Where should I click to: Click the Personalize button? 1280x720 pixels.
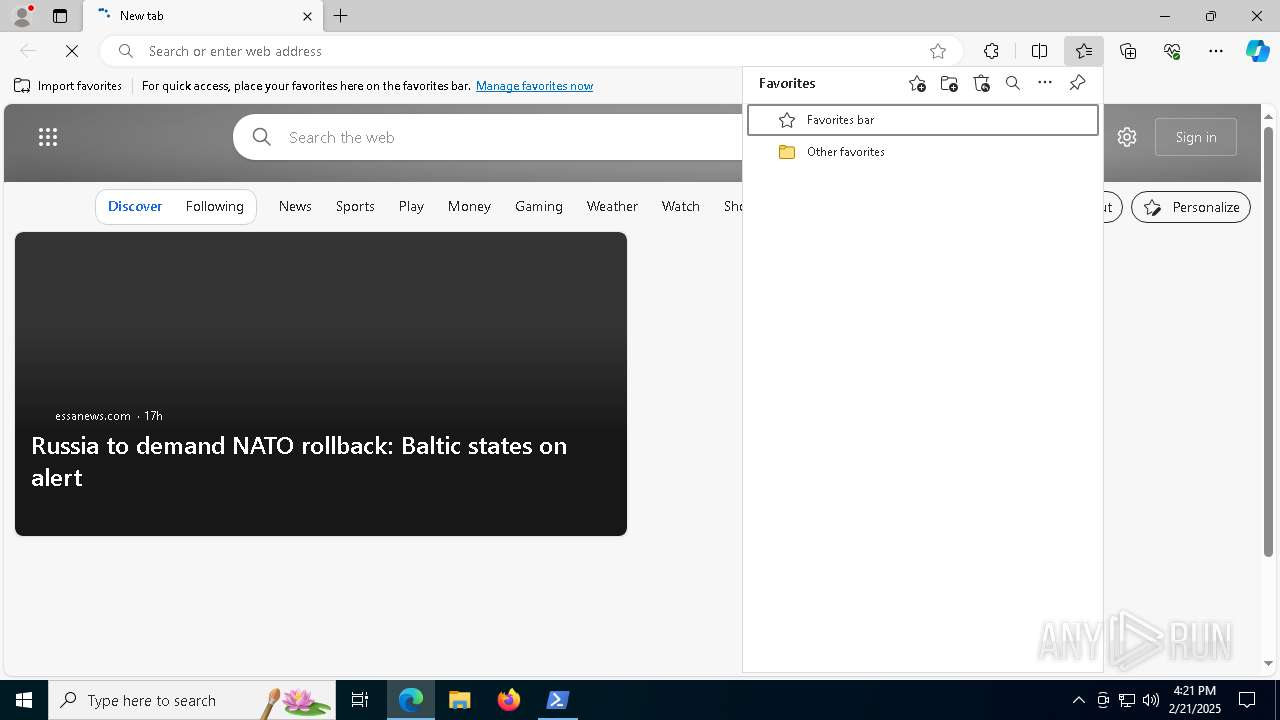click(x=1191, y=207)
